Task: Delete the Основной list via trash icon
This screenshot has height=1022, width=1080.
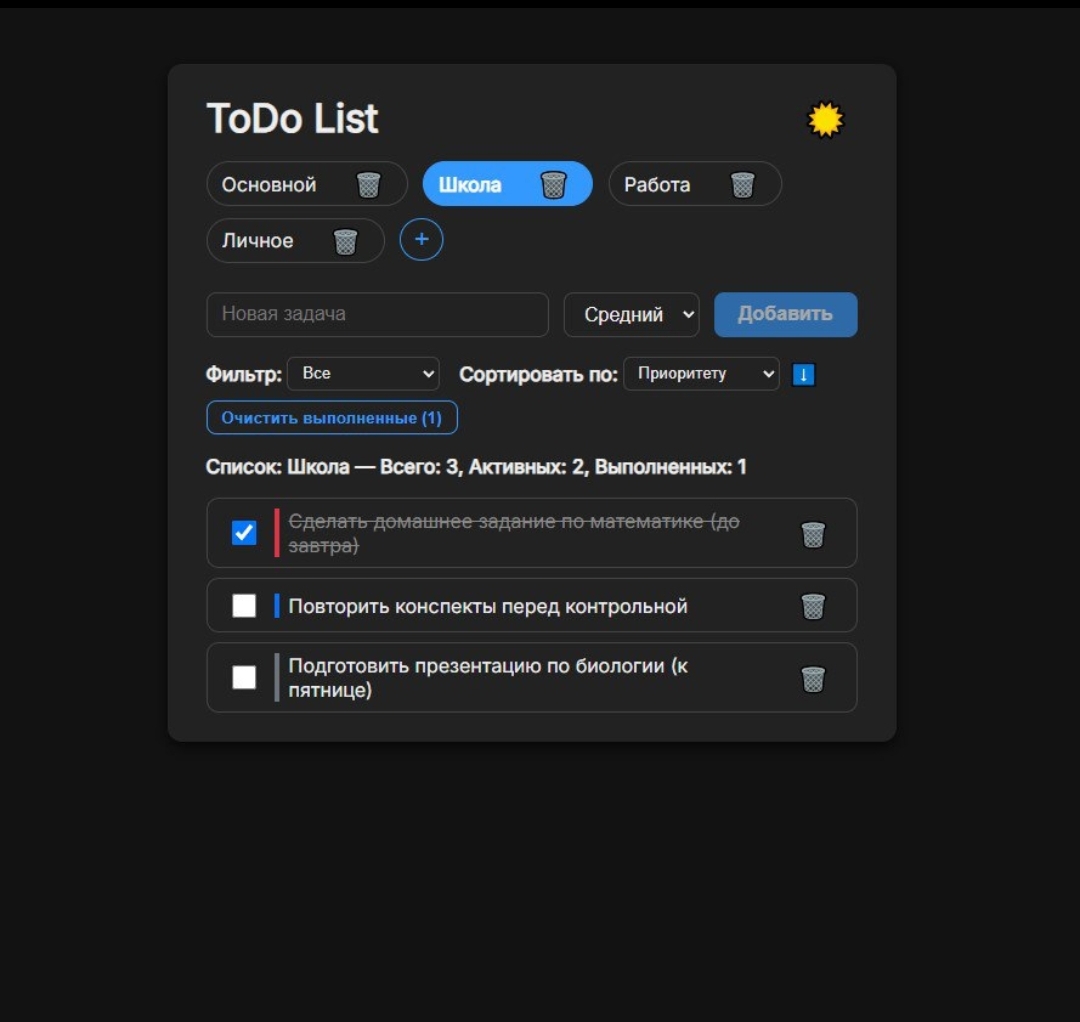Action: tap(368, 185)
